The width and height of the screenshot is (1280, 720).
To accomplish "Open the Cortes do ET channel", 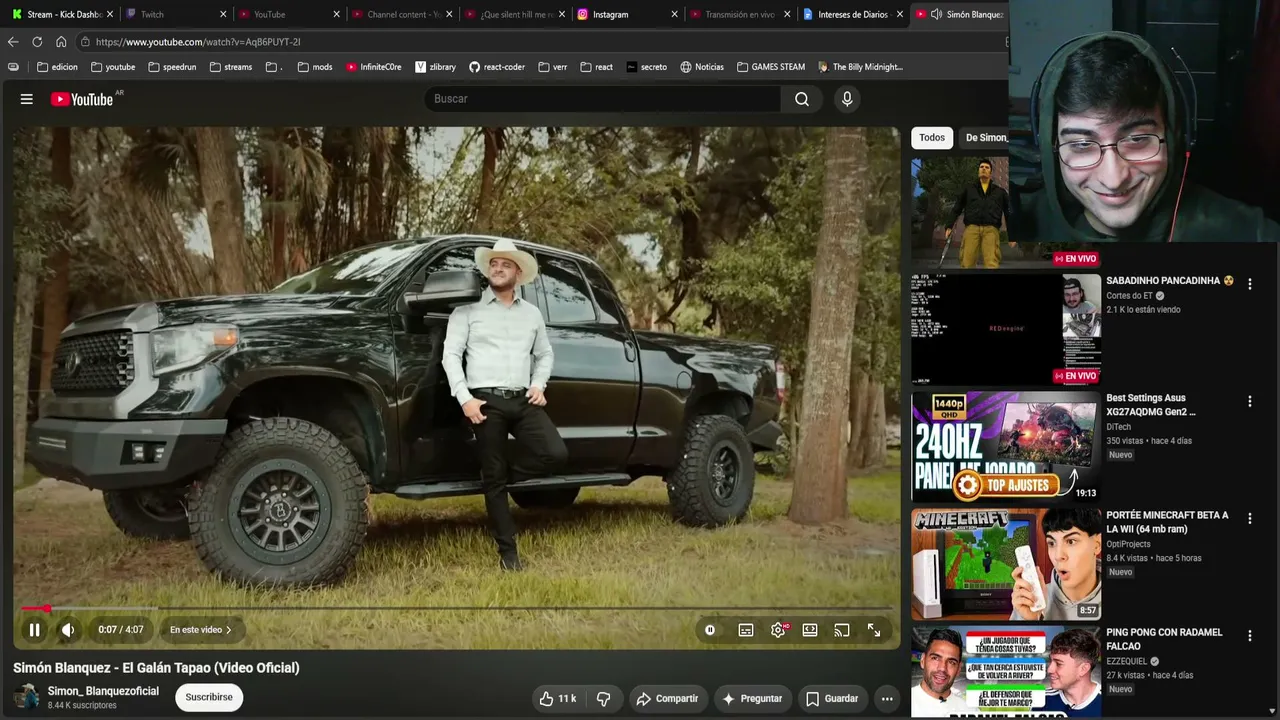I will tap(1130, 296).
